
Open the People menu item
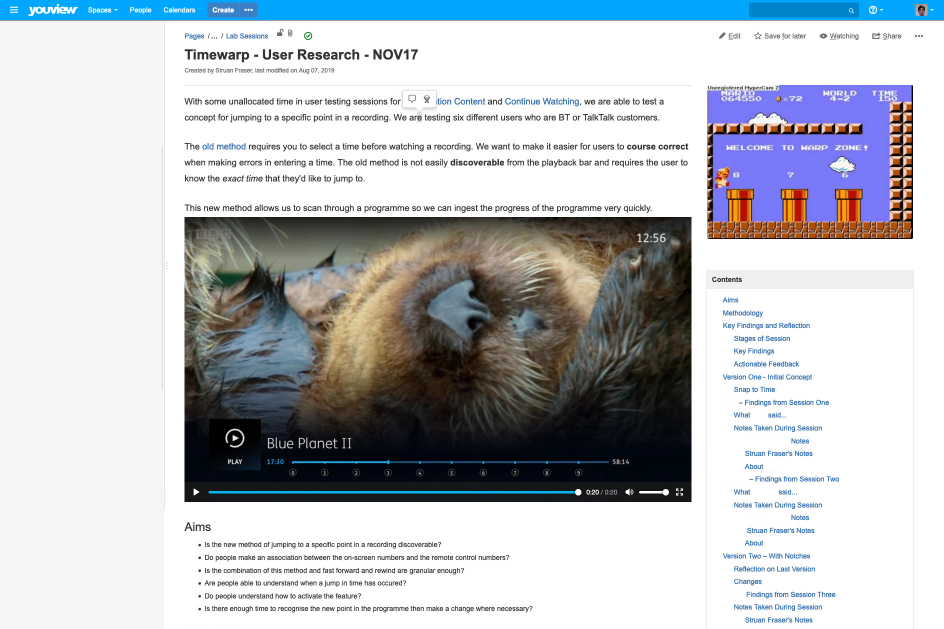point(140,10)
